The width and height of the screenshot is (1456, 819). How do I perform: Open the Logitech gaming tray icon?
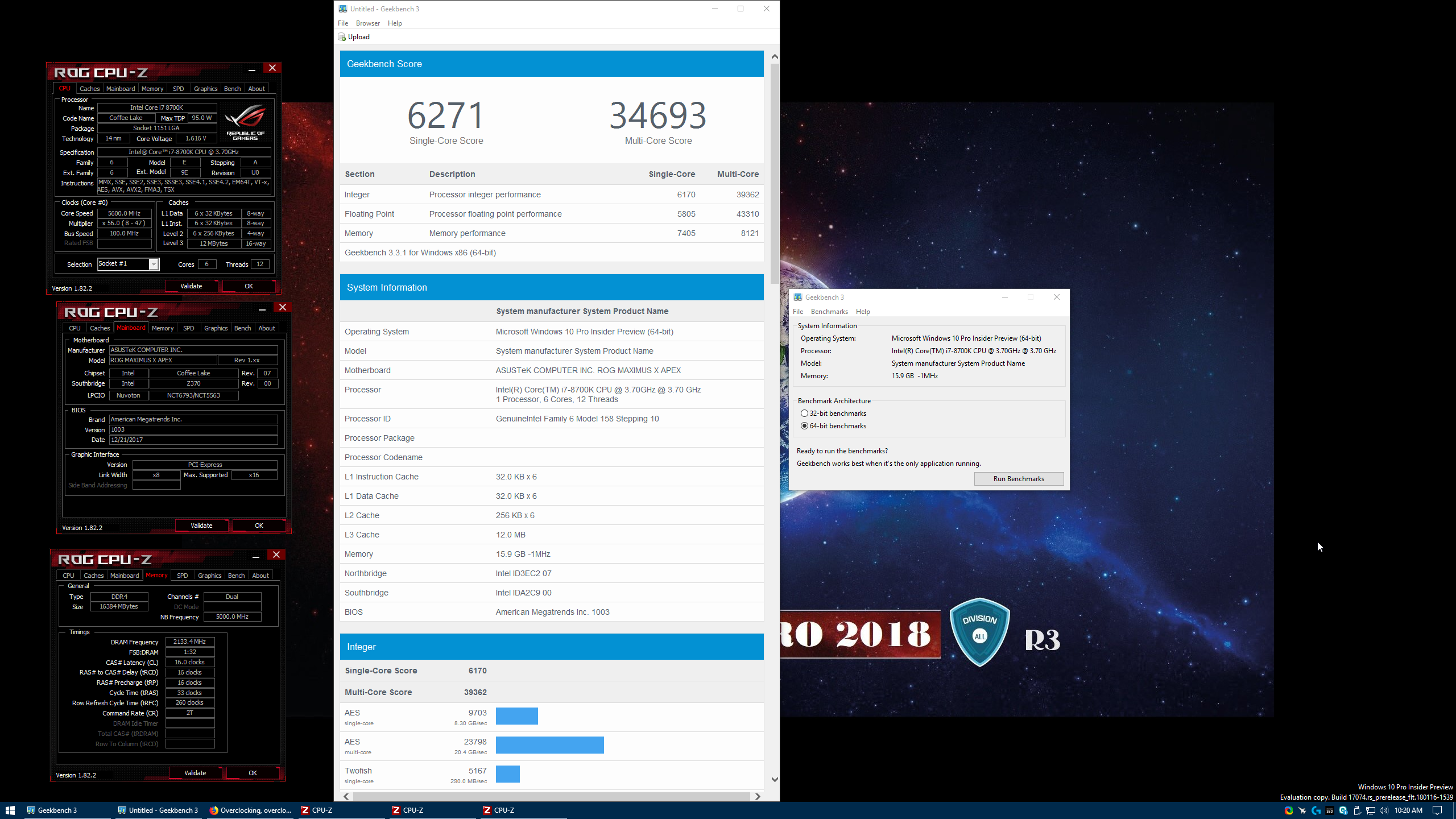1316,810
